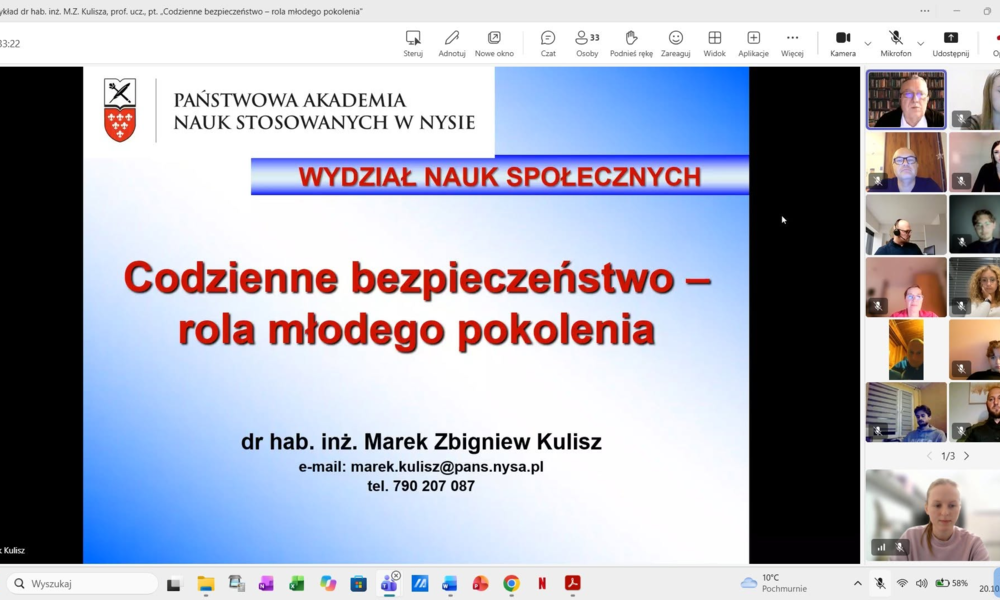Viewport: 1000px width, 600px height.
Task: Expand the Kamera options dropdown arrow
Action: tap(867, 43)
